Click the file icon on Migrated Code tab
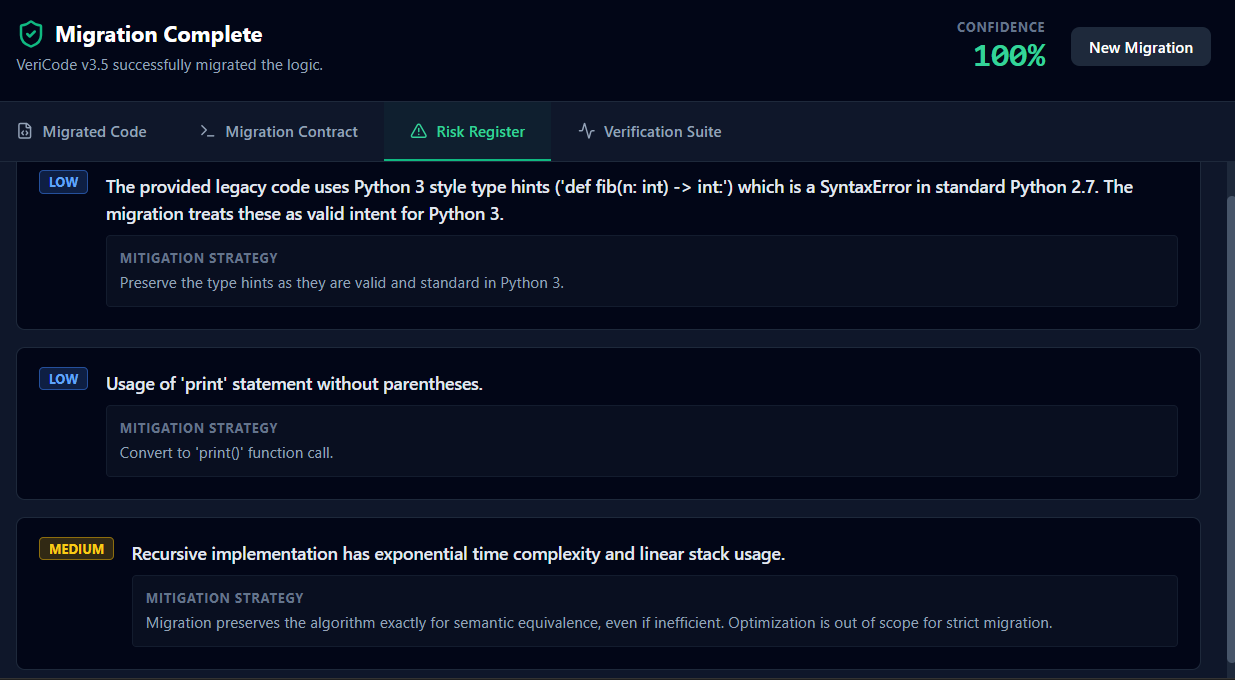The width and height of the screenshot is (1235, 680). [25, 132]
